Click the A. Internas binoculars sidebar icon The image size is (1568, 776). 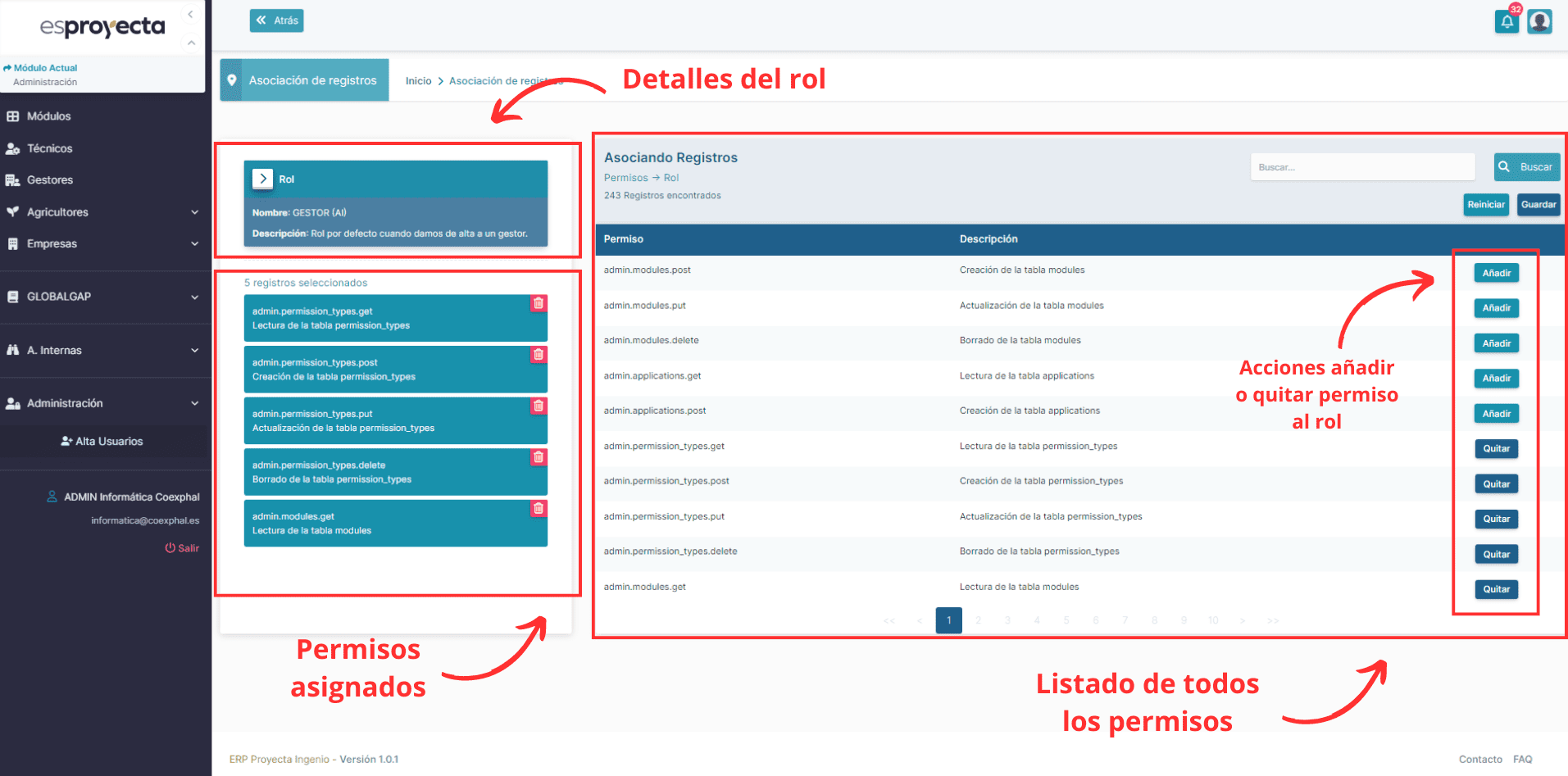pyautogui.click(x=11, y=350)
